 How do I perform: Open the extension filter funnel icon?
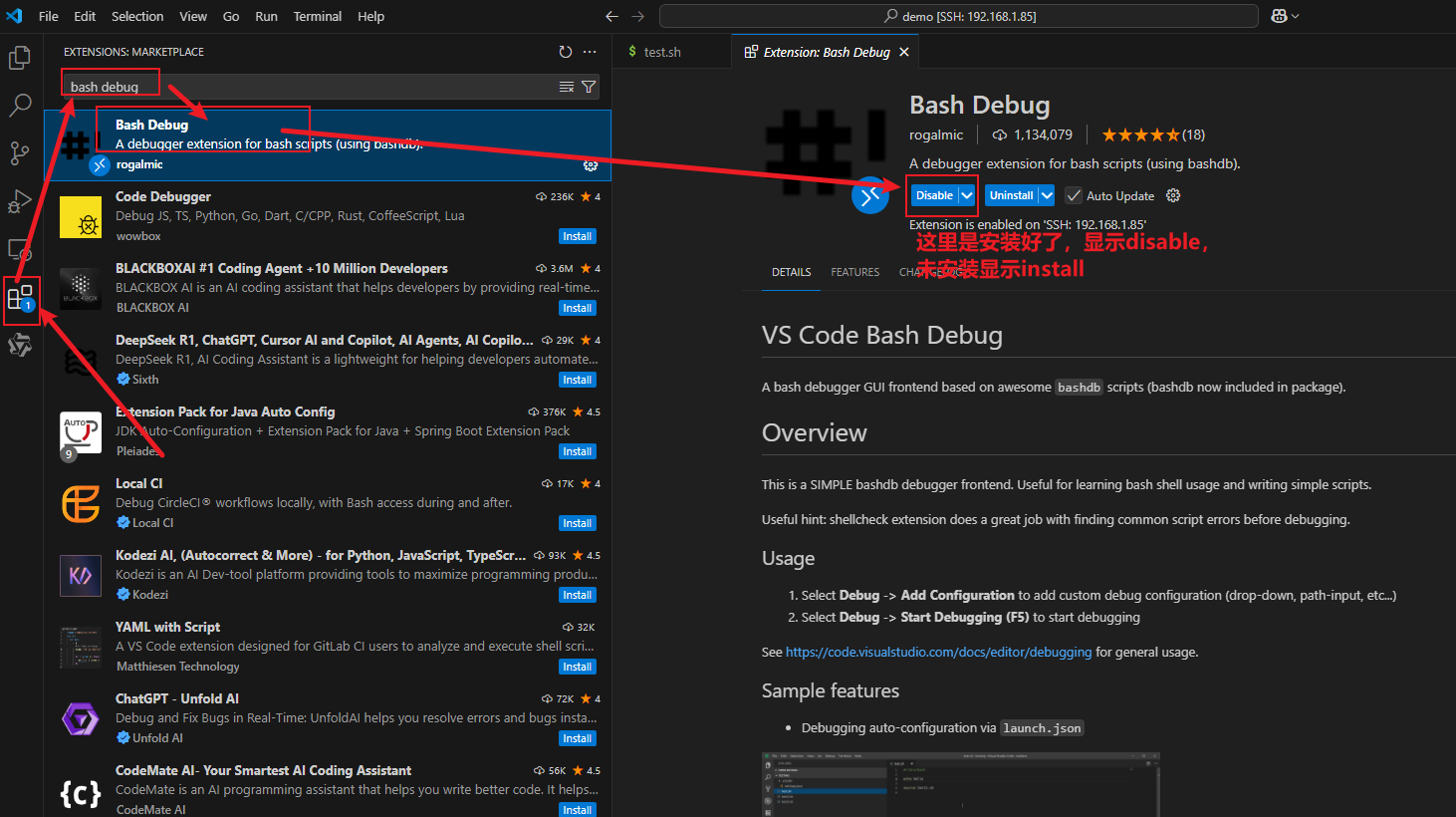coord(589,87)
